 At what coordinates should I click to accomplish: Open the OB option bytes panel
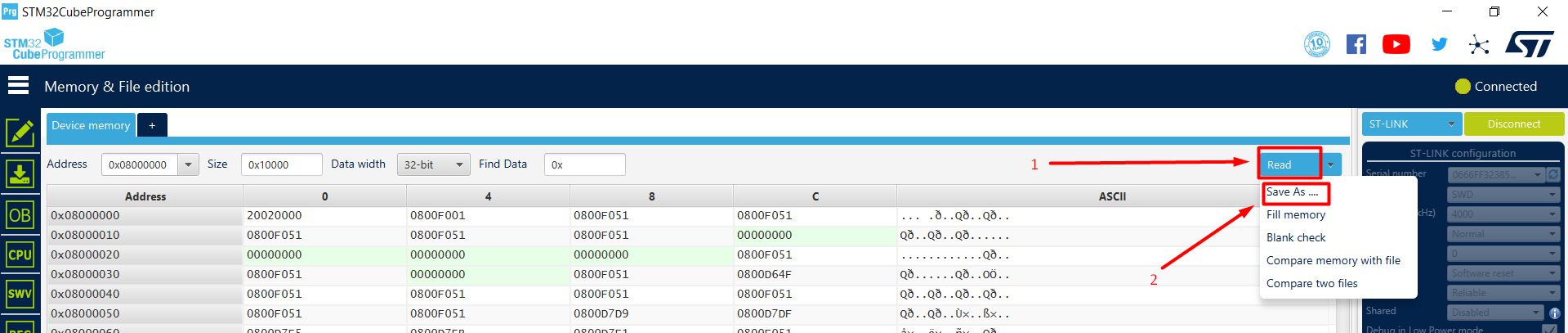pyautogui.click(x=20, y=215)
